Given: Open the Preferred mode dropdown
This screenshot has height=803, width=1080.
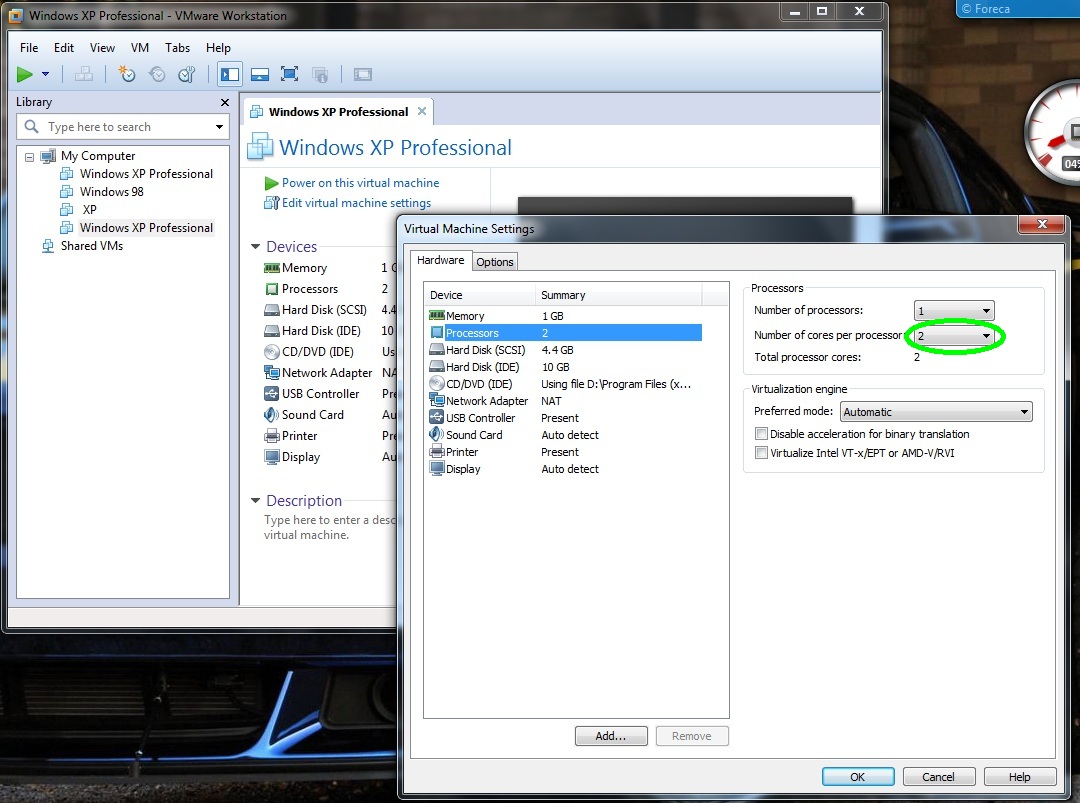Looking at the screenshot, I should 935,412.
